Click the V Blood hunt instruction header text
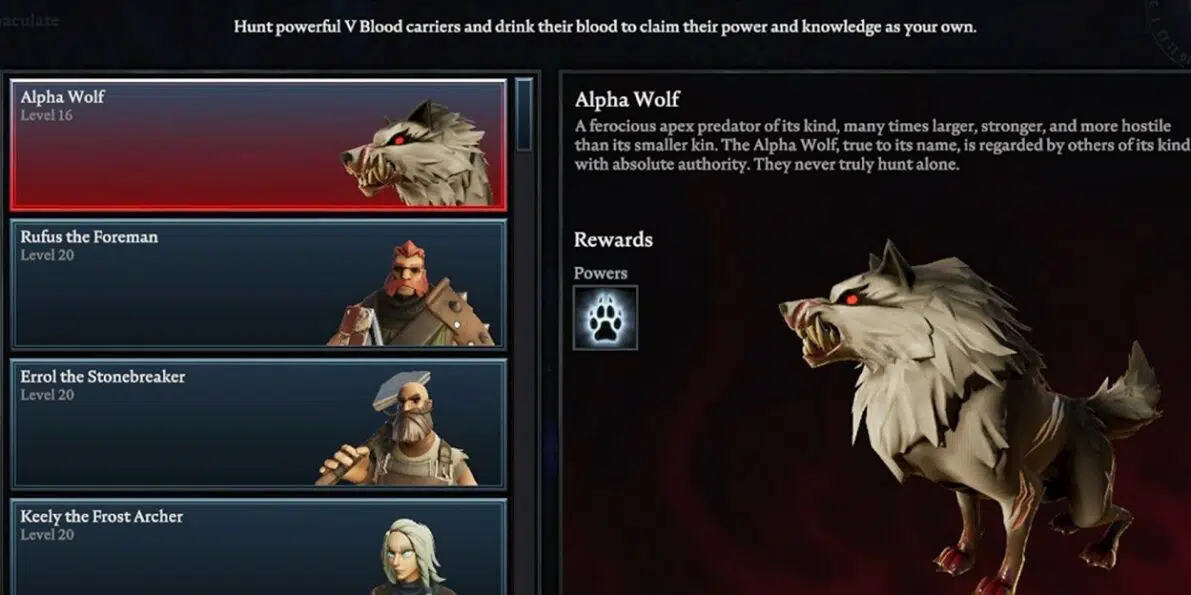The image size is (1191, 595). point(605,27)
